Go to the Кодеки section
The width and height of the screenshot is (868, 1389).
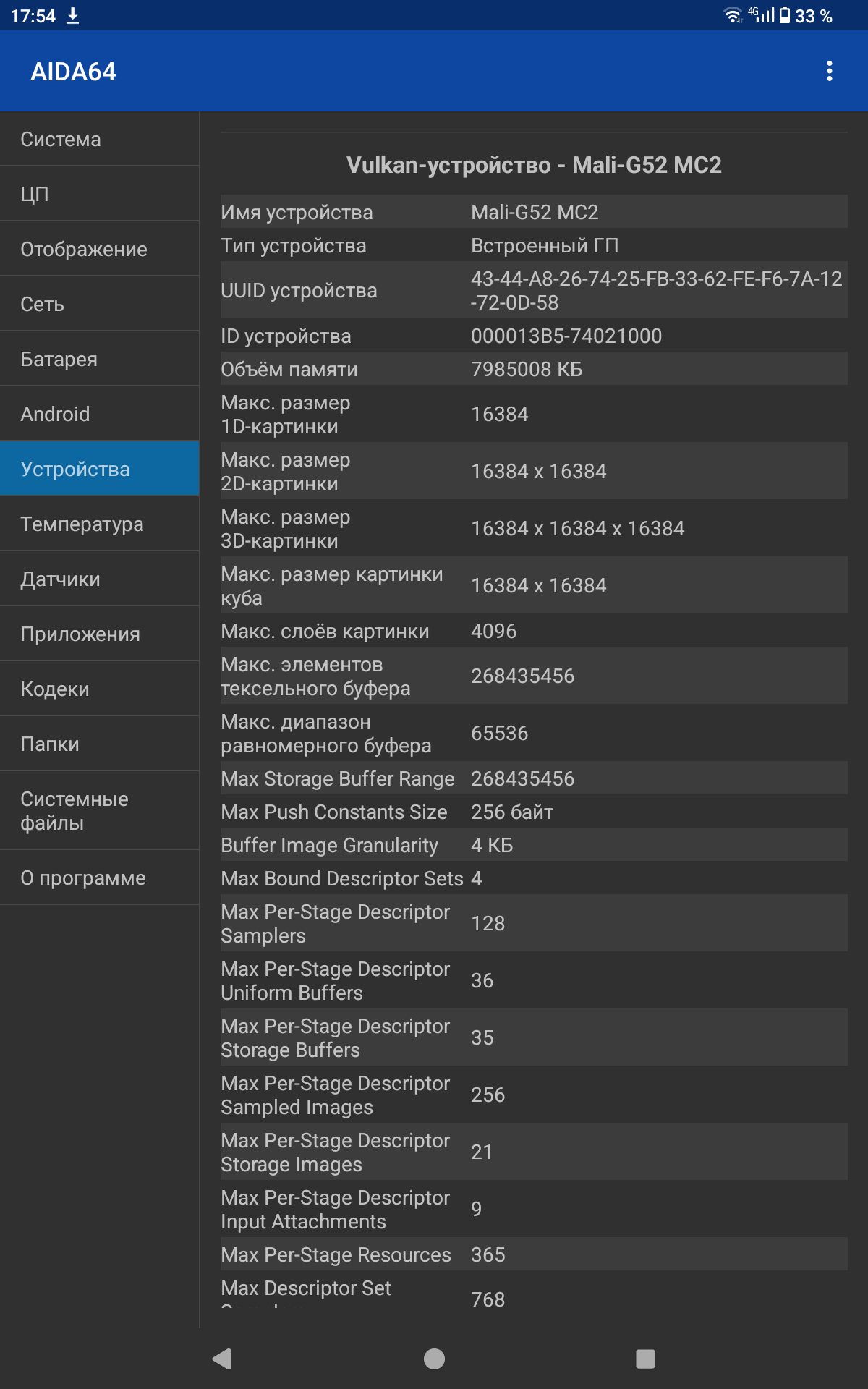pyautogui.click(x=99, y=689)
